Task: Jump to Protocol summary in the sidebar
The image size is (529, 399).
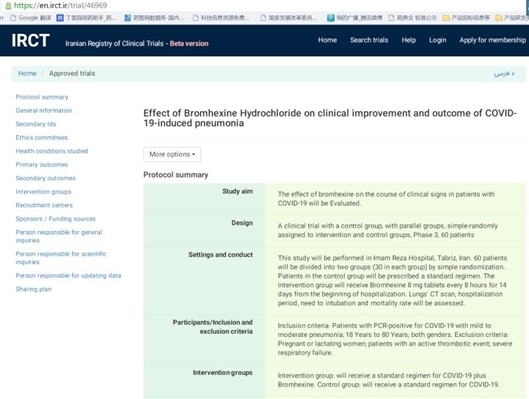Action: coord(42,97)
